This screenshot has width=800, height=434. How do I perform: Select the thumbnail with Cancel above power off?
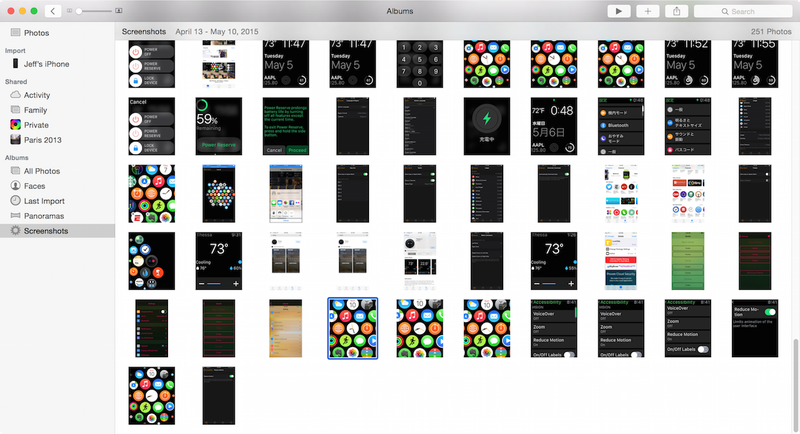pyautogui.click(x=152, y=126)
